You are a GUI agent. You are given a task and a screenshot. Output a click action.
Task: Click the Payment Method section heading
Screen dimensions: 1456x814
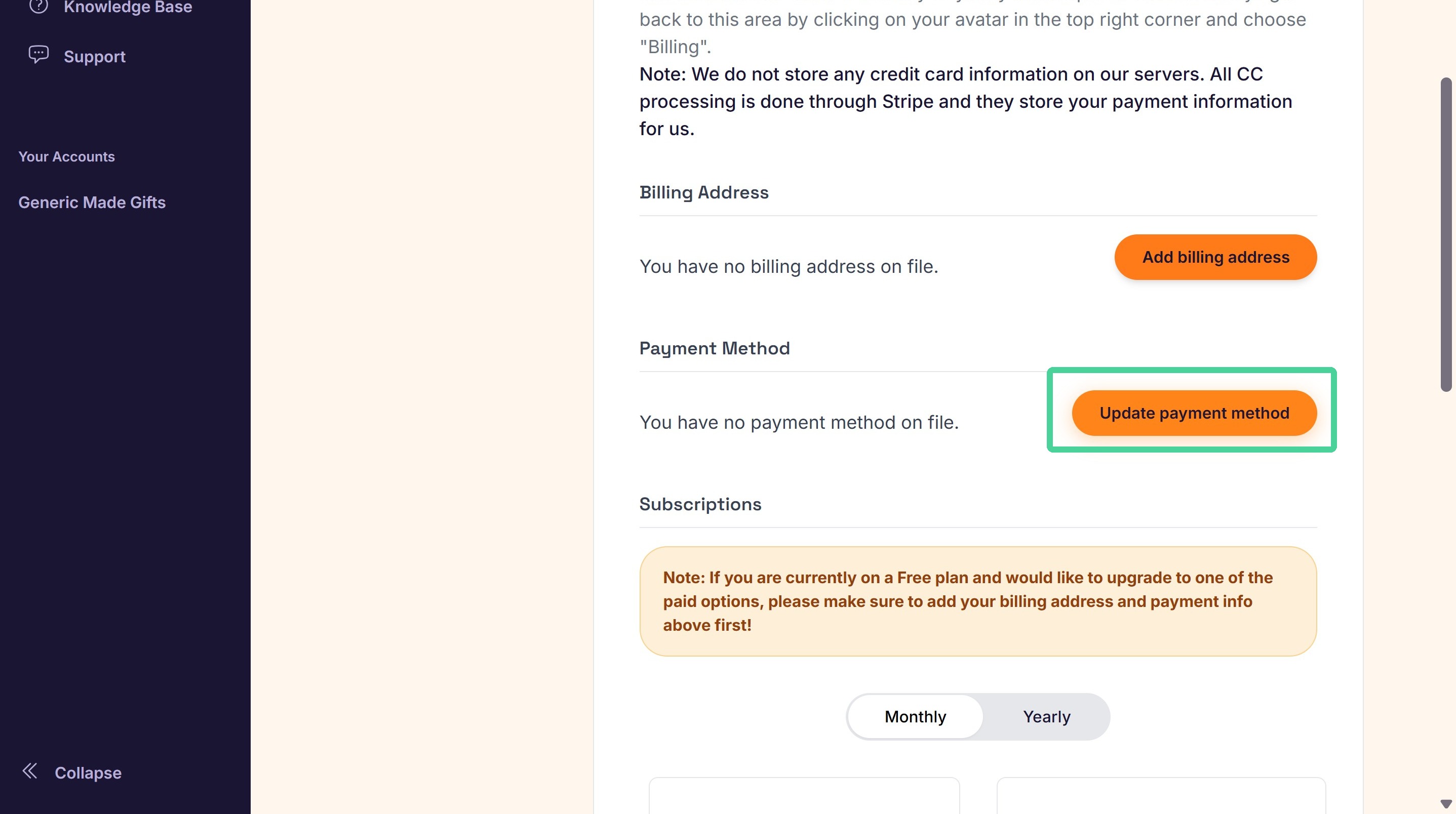point(715,349)
